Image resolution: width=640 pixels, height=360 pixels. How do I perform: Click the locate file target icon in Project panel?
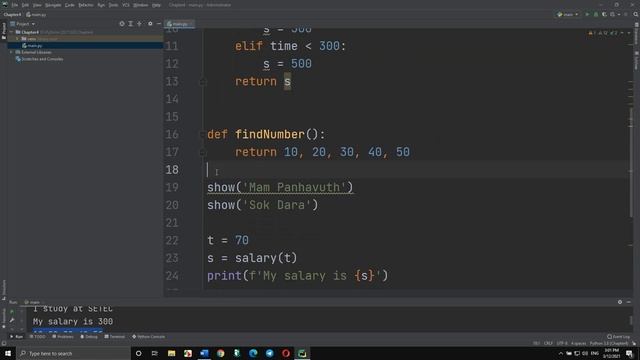pyautogui.click(x=122, y=24)
